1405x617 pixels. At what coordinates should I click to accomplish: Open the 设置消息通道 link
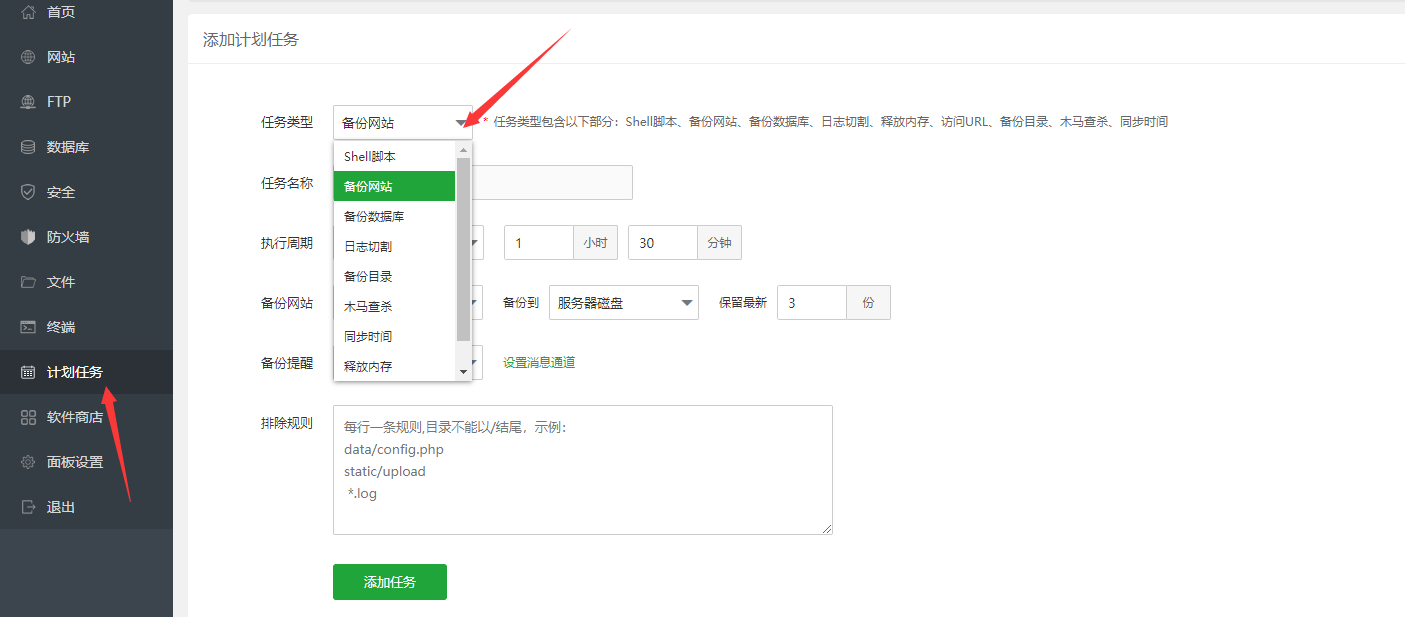(538, 362)
